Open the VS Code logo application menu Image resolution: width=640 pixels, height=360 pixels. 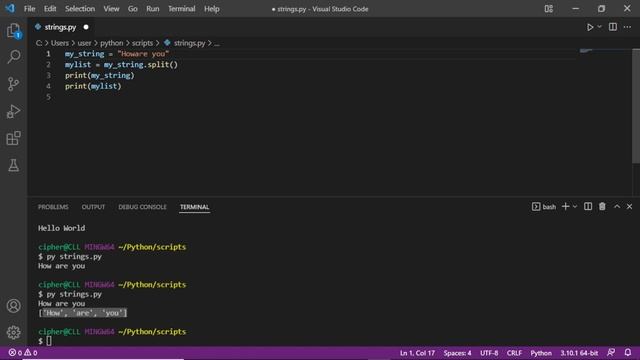10,8
